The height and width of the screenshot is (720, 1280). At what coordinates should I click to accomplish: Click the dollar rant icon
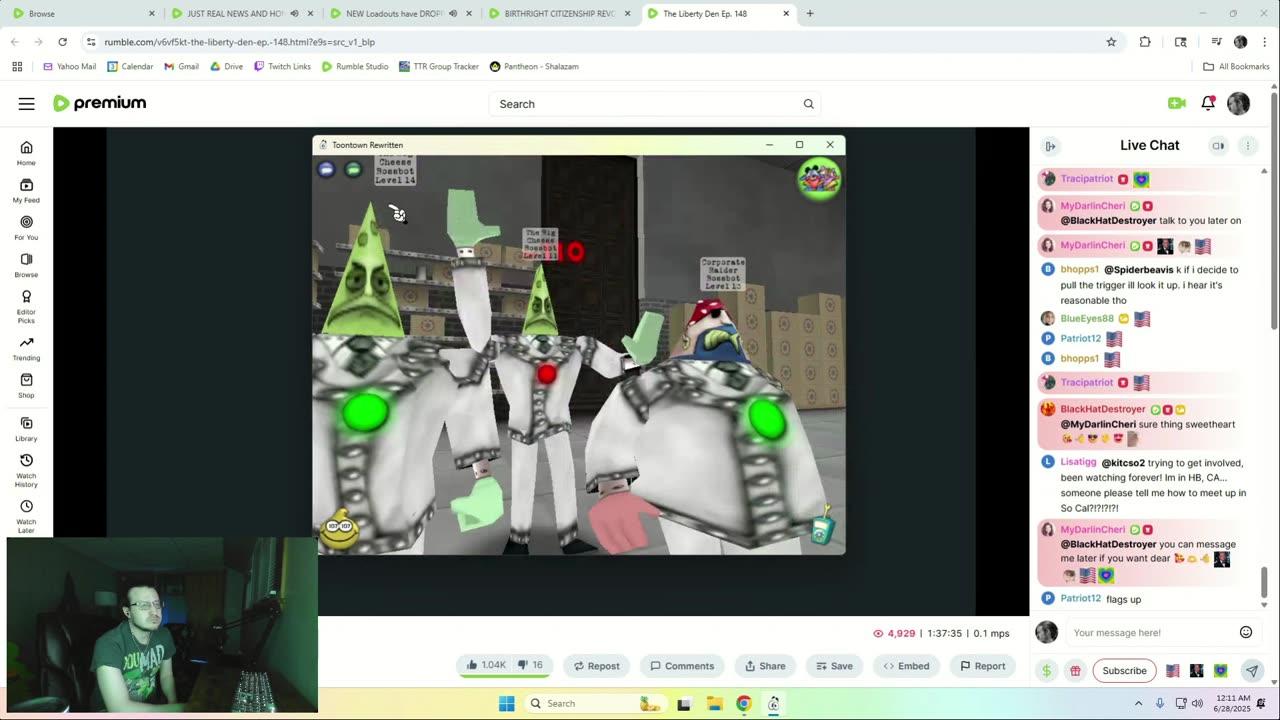[x=1046, y=671]
